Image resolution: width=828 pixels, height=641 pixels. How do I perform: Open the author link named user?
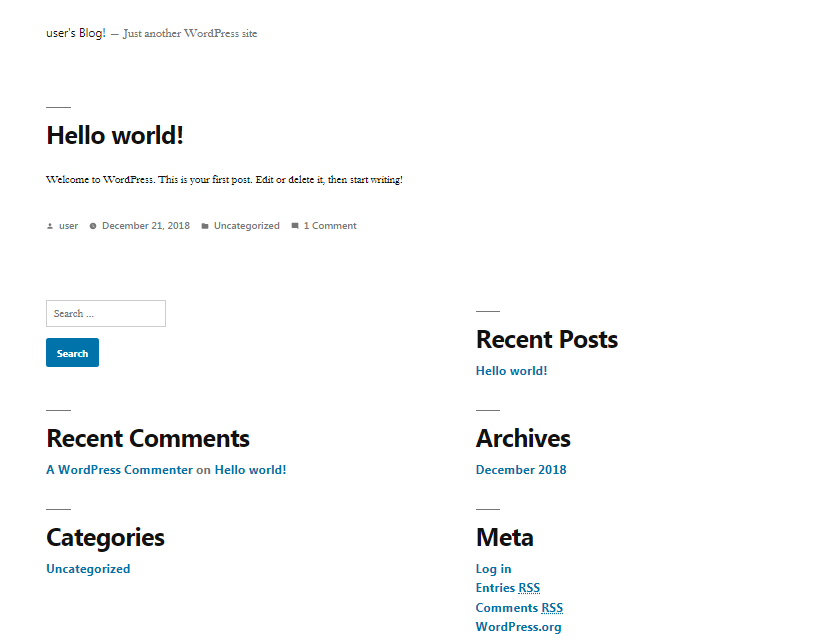[69, 226]
